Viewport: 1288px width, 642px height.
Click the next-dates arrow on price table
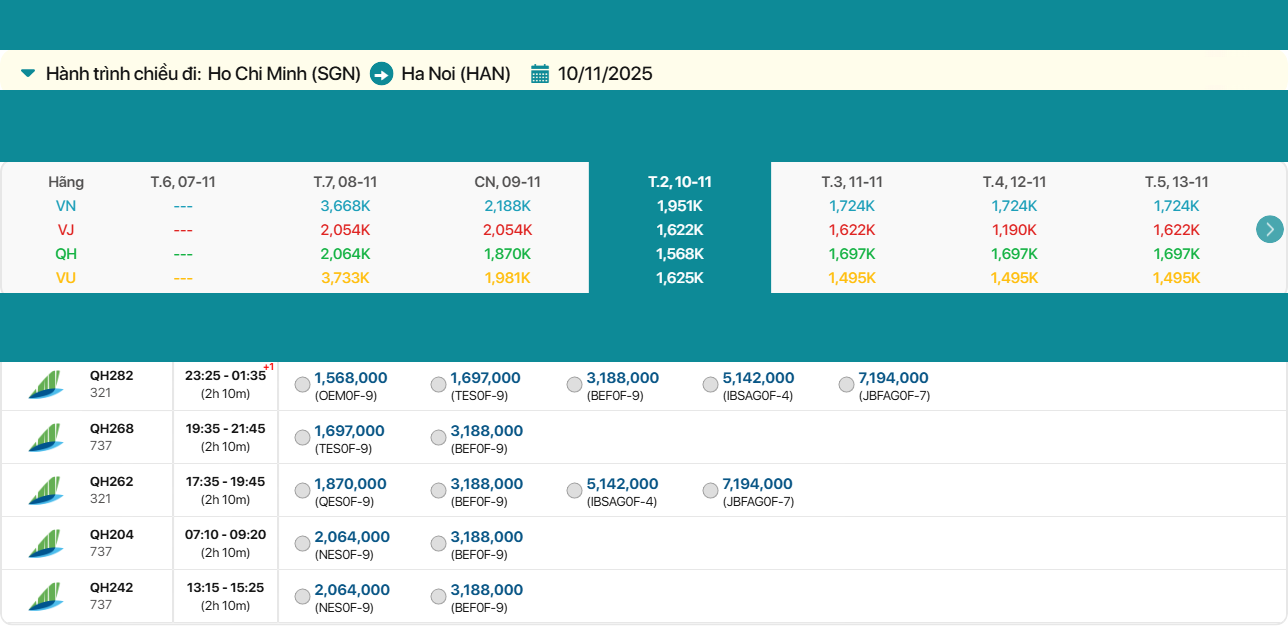click(x=1269, y=229)
